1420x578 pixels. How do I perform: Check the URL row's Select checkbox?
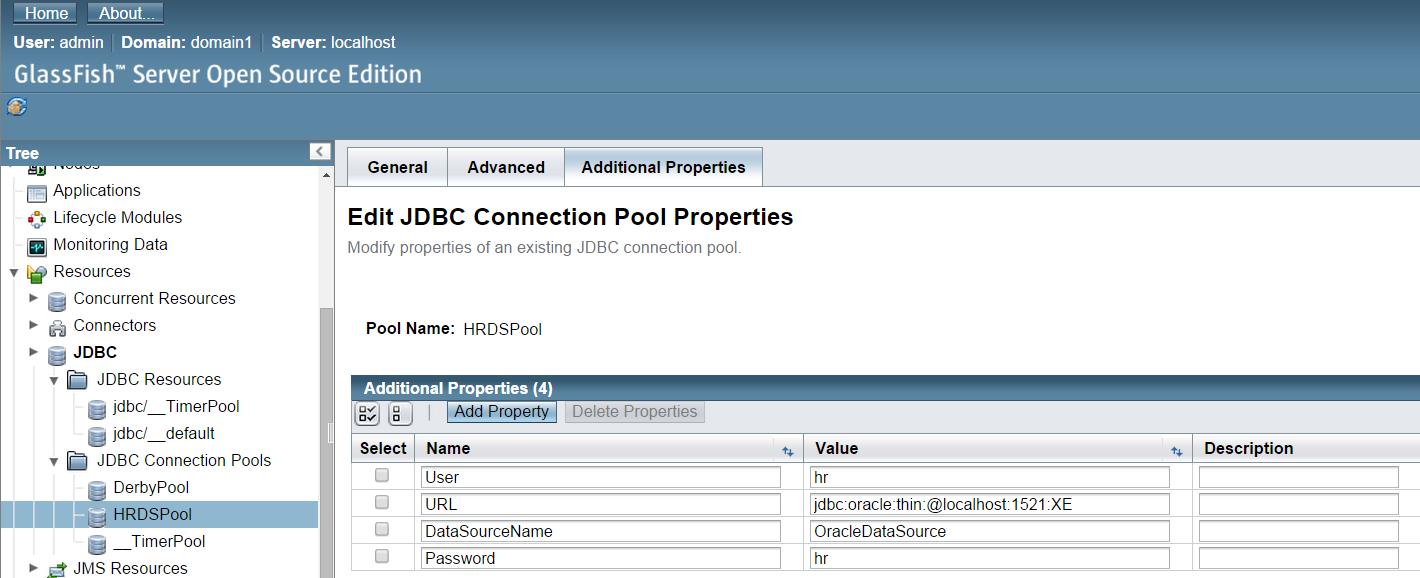381,502
